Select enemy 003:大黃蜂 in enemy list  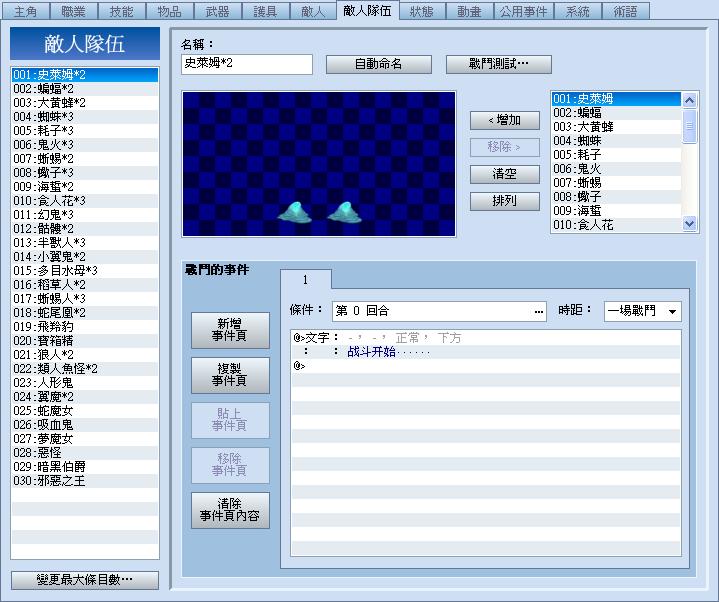tap(616, 127)
